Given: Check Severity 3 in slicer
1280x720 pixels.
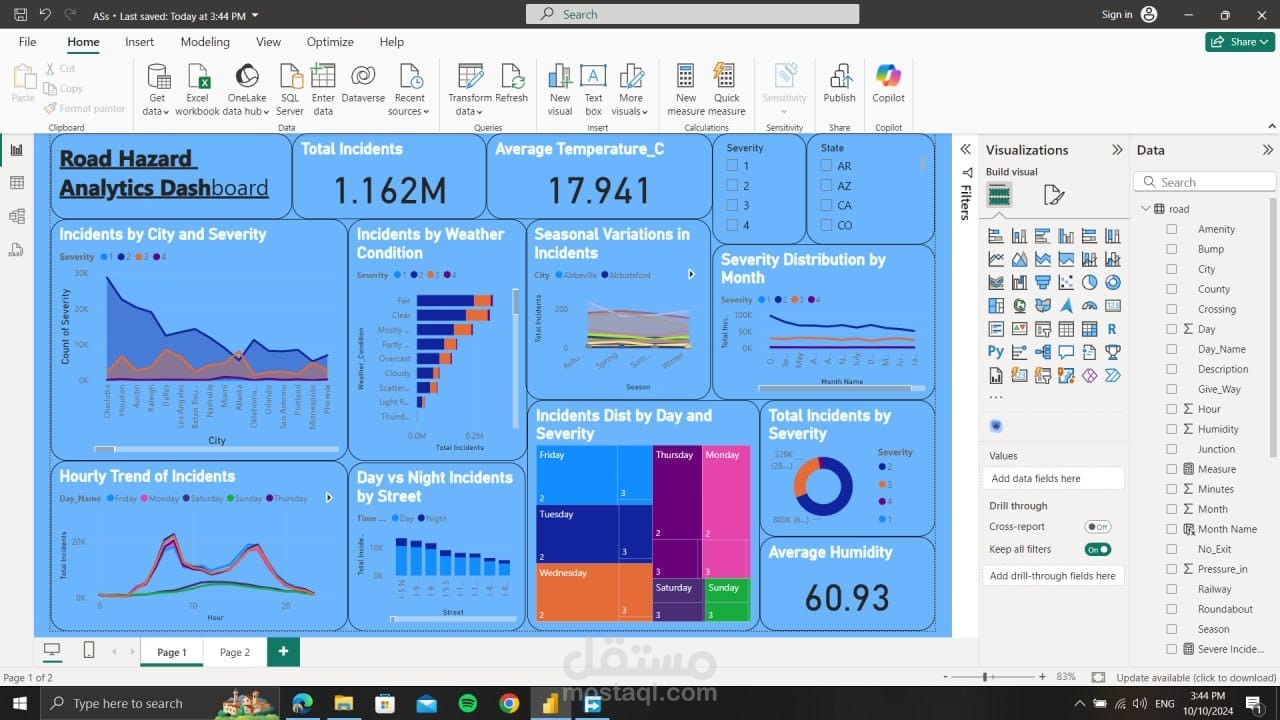Looking at the screenshot, I should coord(732,206).
